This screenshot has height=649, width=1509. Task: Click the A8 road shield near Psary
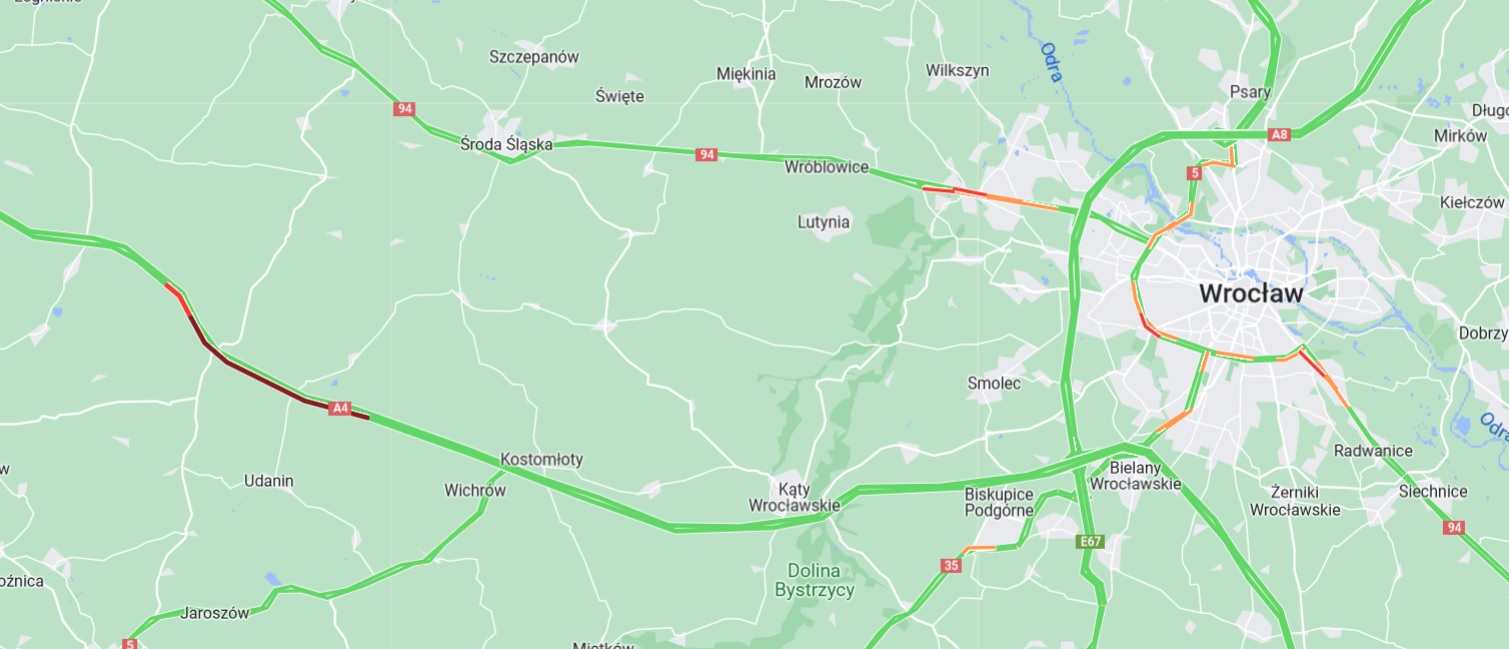(x=1279, y=134)
